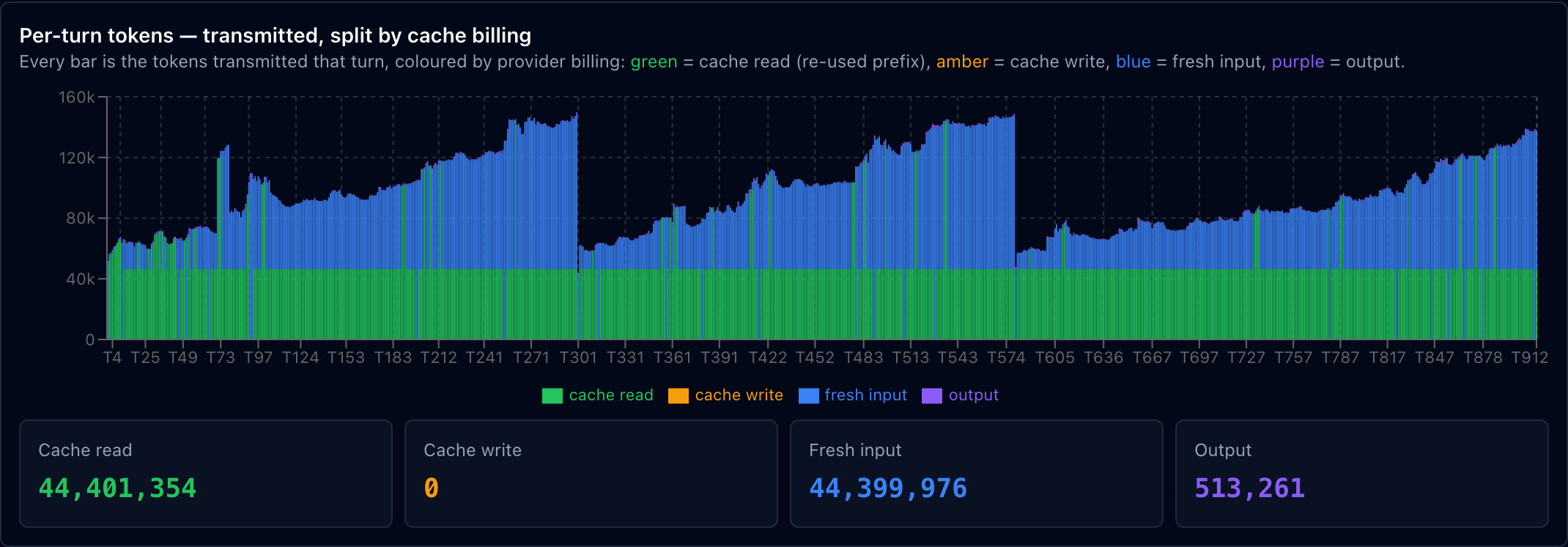Toggle the cache read legend swatch
The height and width of the screenshot is (547, 1568).
(x=552, y=395)
